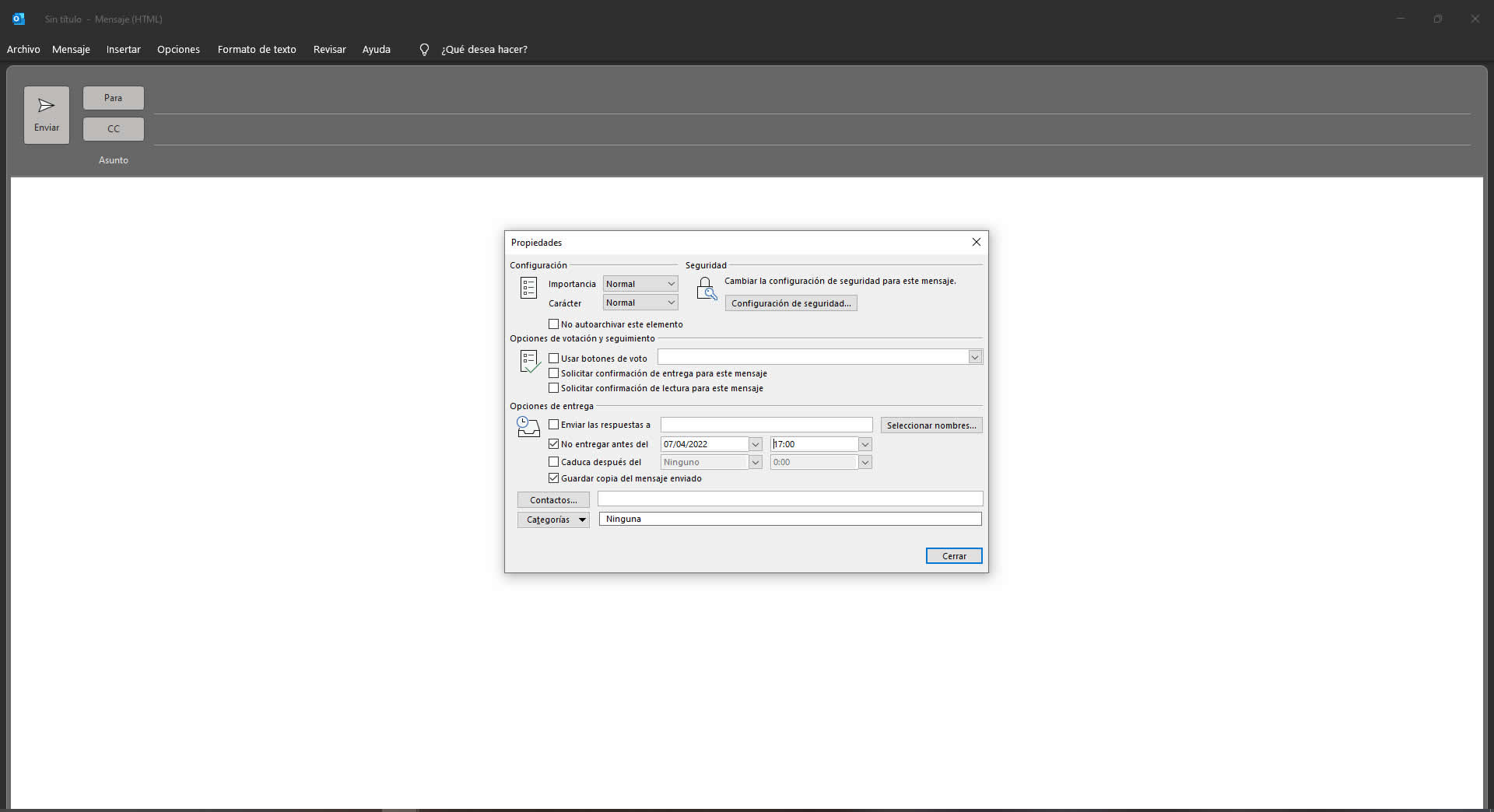
Task: Check Usar botones de voto
Action: 554,359
